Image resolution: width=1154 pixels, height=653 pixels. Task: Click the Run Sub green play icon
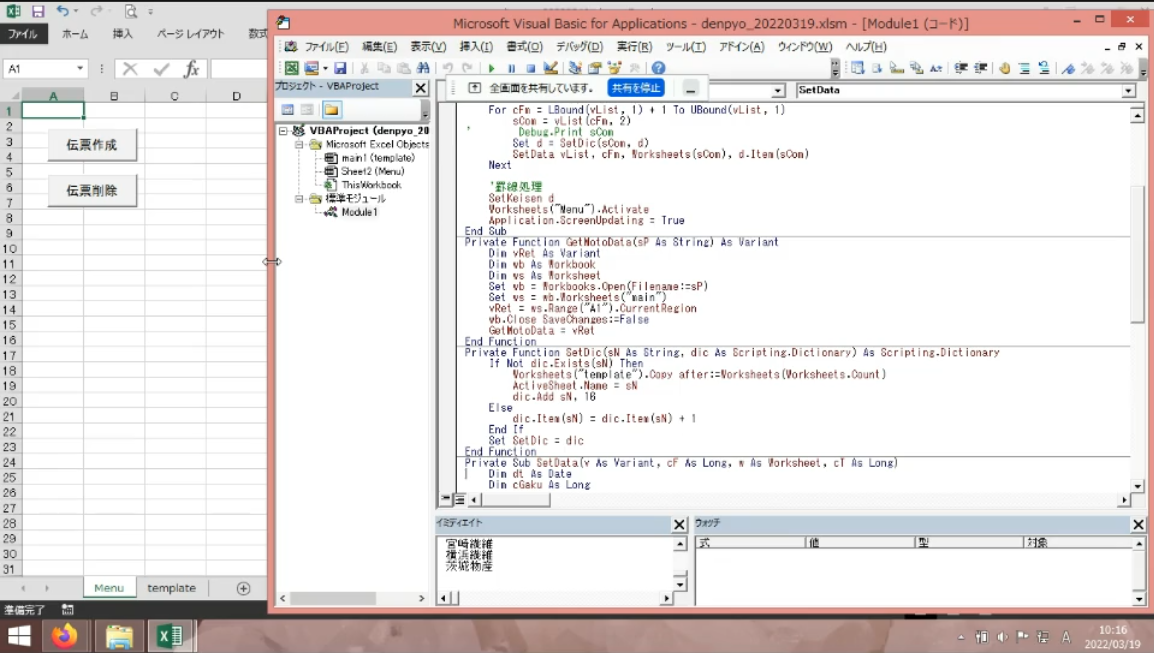point(491,68)
